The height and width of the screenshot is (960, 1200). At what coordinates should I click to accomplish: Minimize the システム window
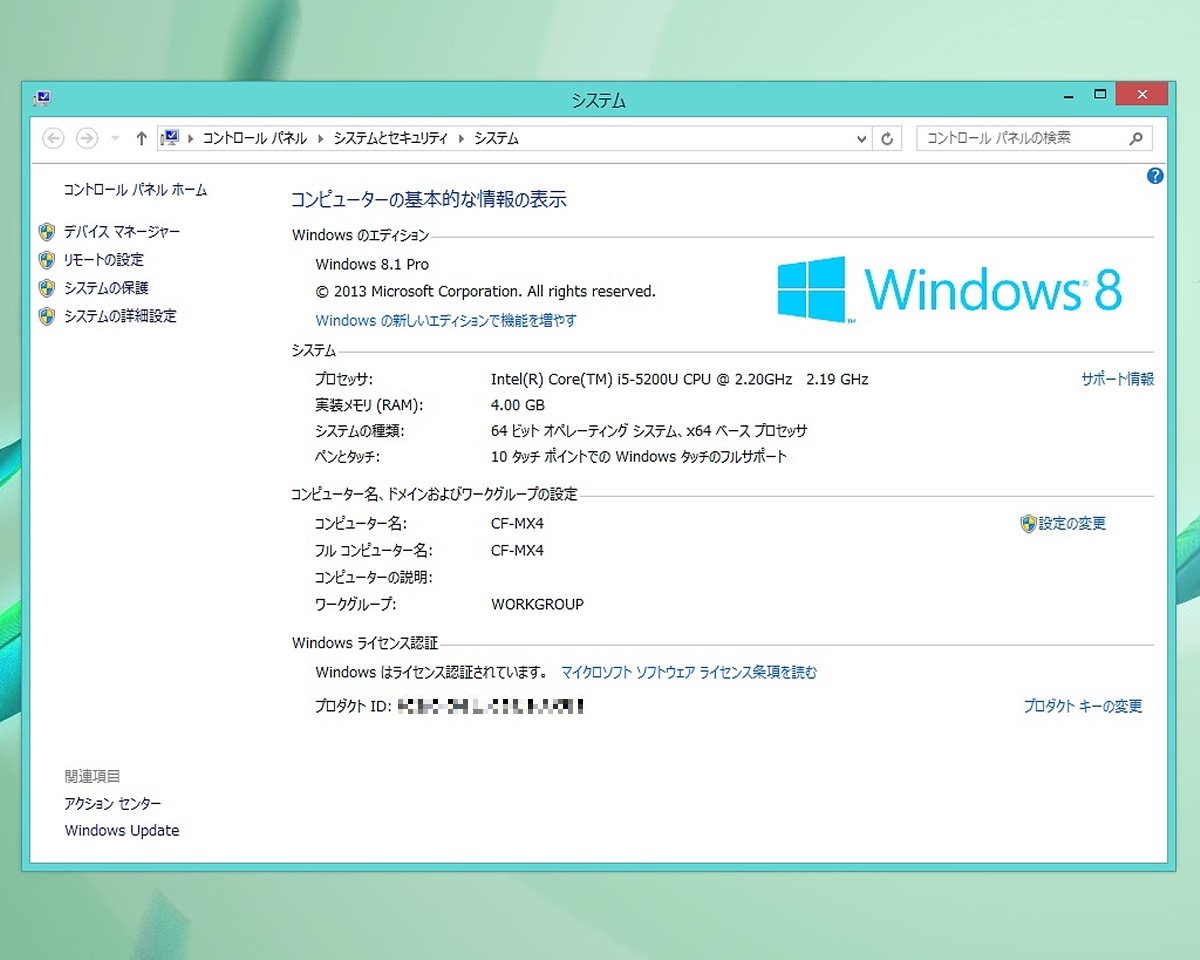click(1071, 96)
